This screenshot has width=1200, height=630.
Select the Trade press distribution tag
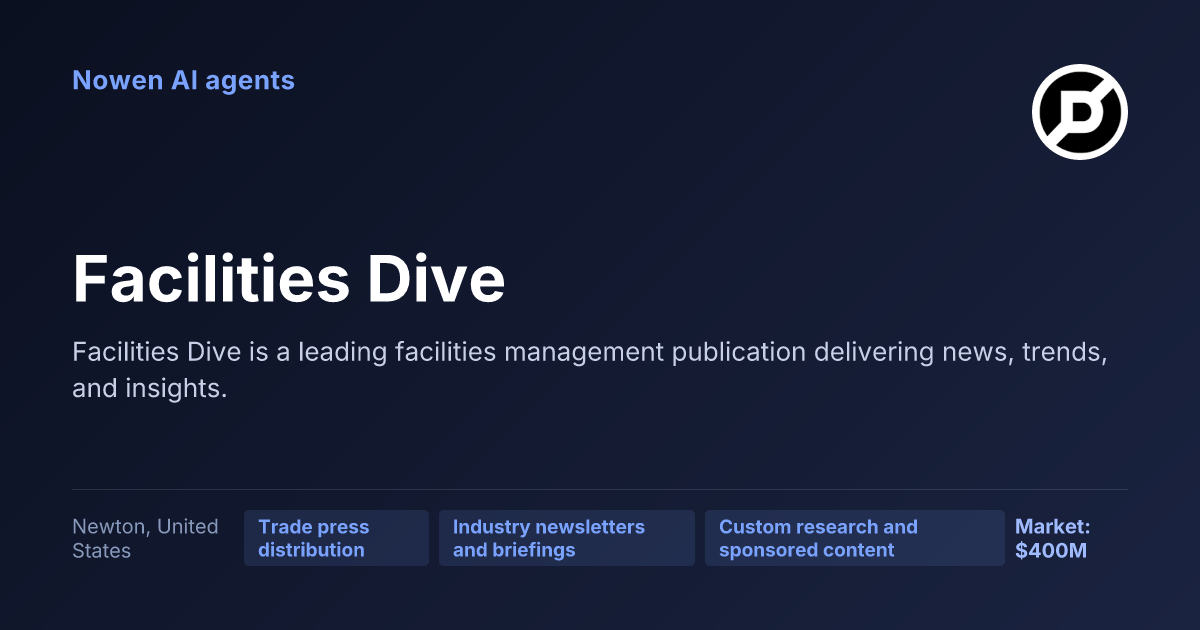(x=336, y=538)
